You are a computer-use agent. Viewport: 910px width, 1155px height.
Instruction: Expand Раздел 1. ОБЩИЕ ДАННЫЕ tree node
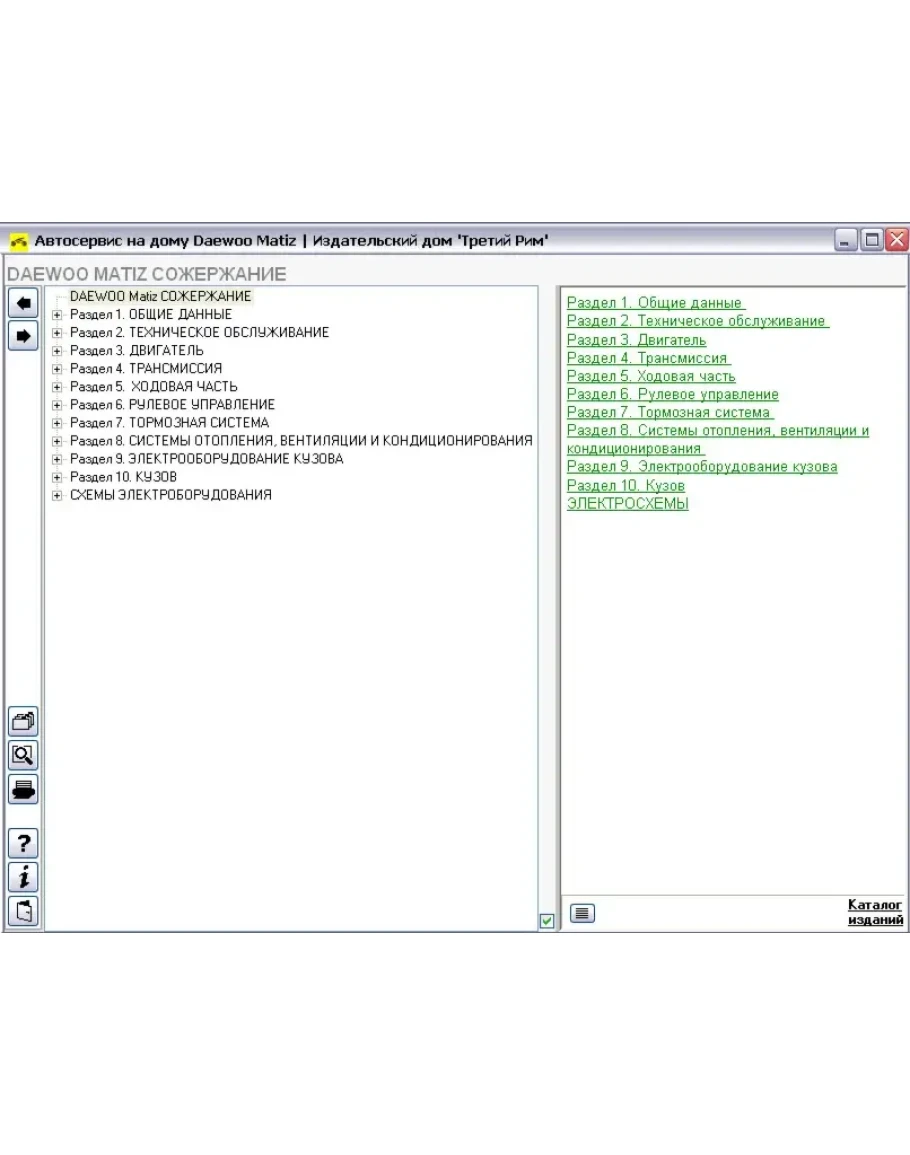[57, 315]
